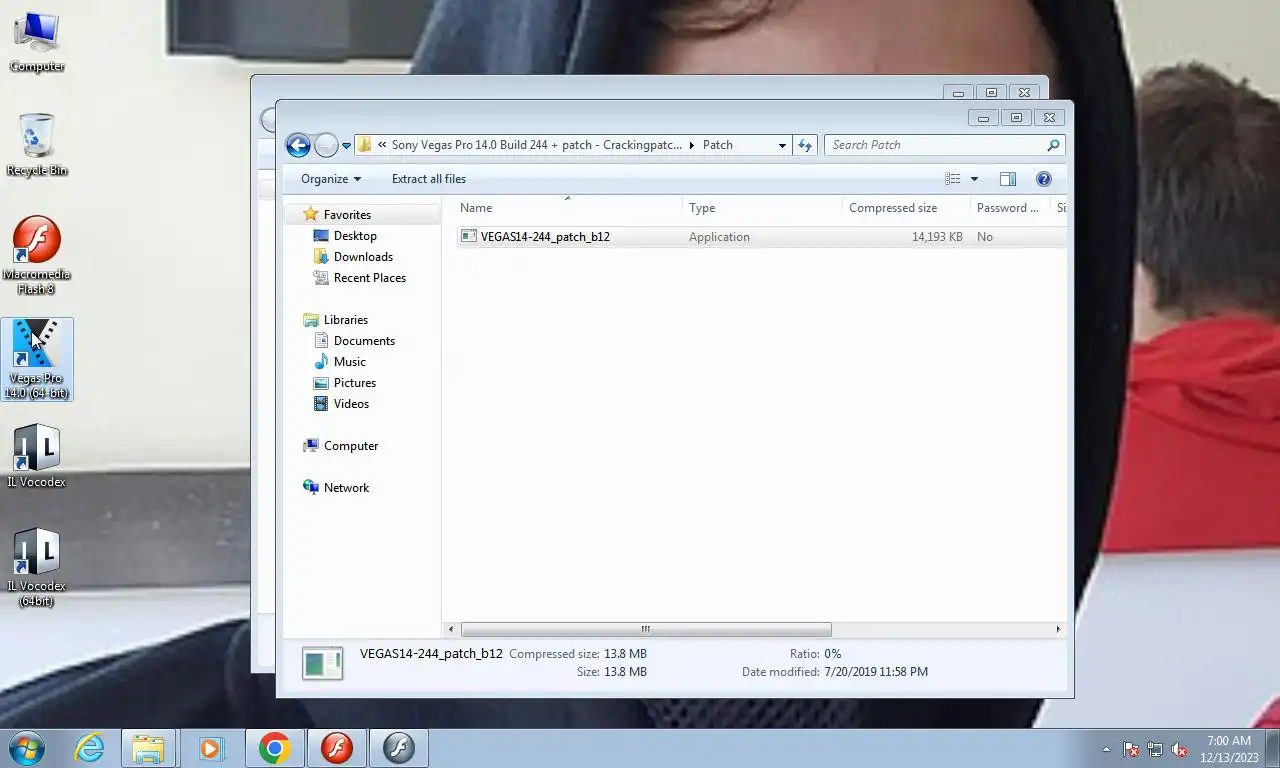
Task: Expand the address bar history dropdown
Action: coord(782,145)
